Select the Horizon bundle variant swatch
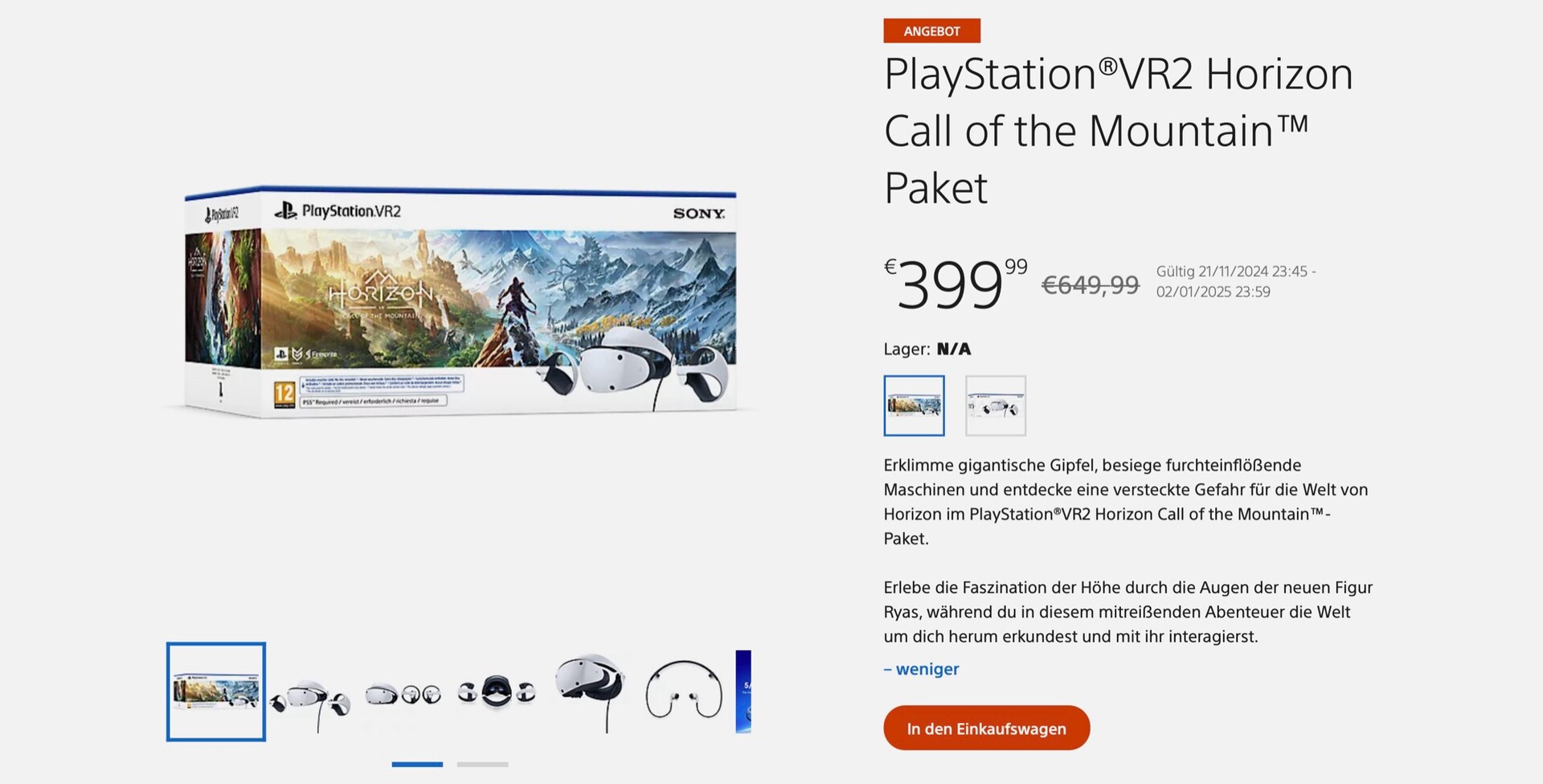1543x784 pixels. [x=914, y=406]
